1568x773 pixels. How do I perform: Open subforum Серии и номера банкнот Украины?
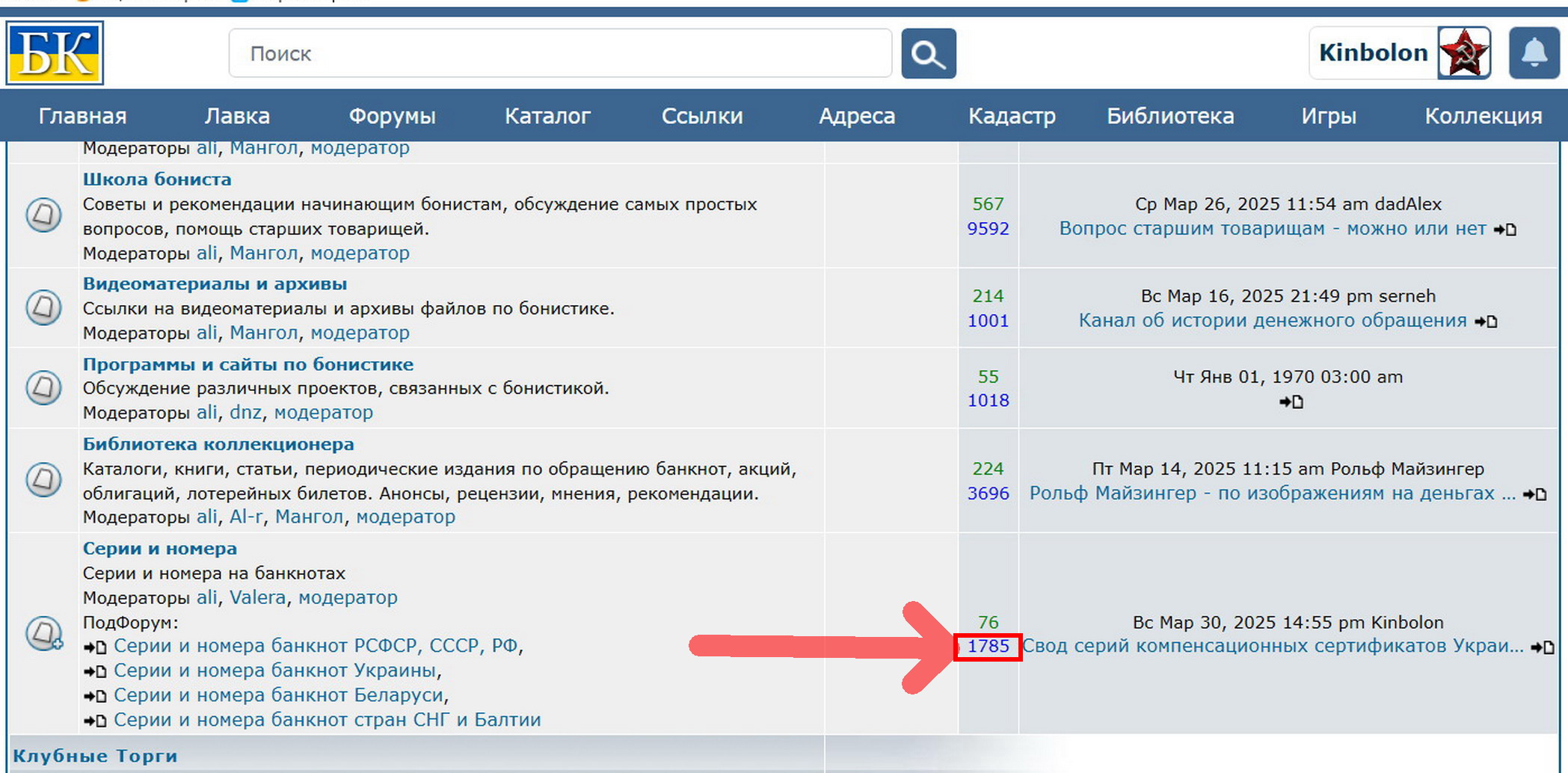tap(274, 671)
